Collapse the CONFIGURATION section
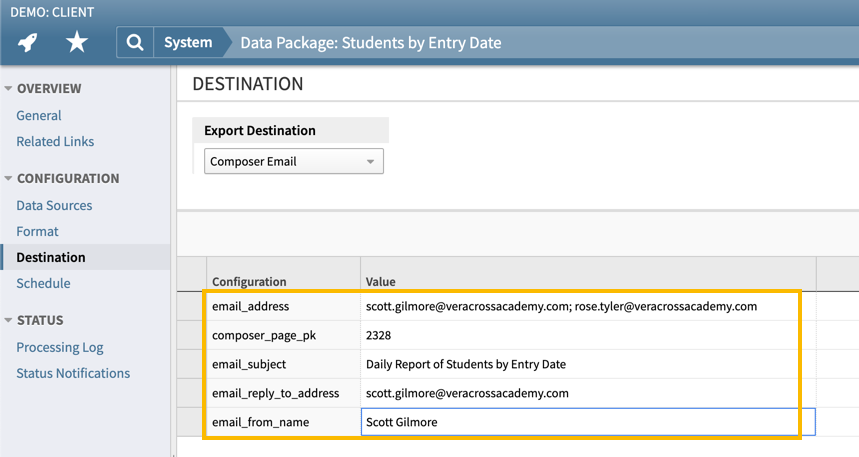This screenshot has height=457, width=859. pos(8,178)
